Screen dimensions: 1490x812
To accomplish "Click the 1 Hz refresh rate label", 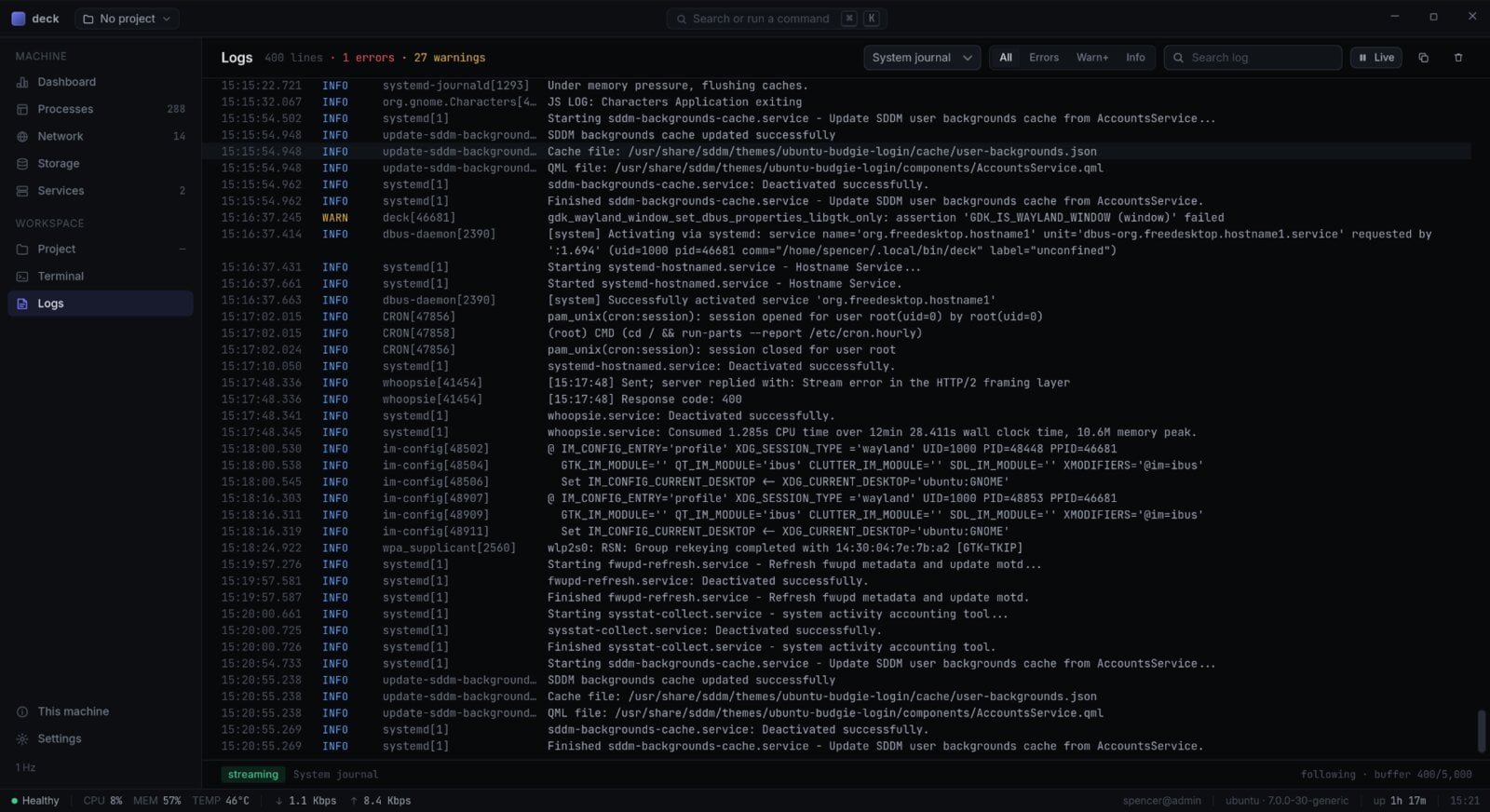I will coord(26,768).
